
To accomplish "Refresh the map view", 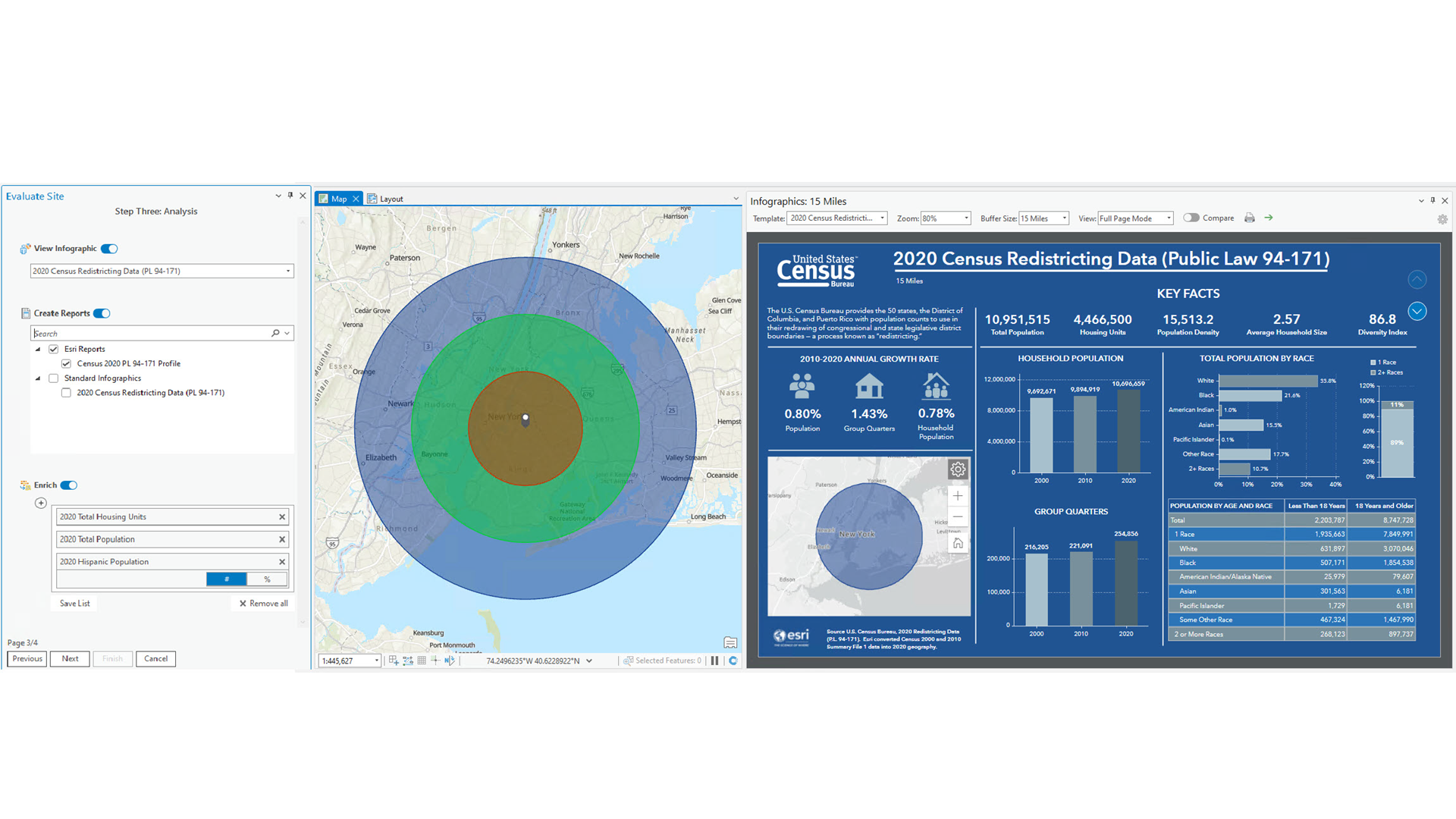I will (x=733, y=661).
